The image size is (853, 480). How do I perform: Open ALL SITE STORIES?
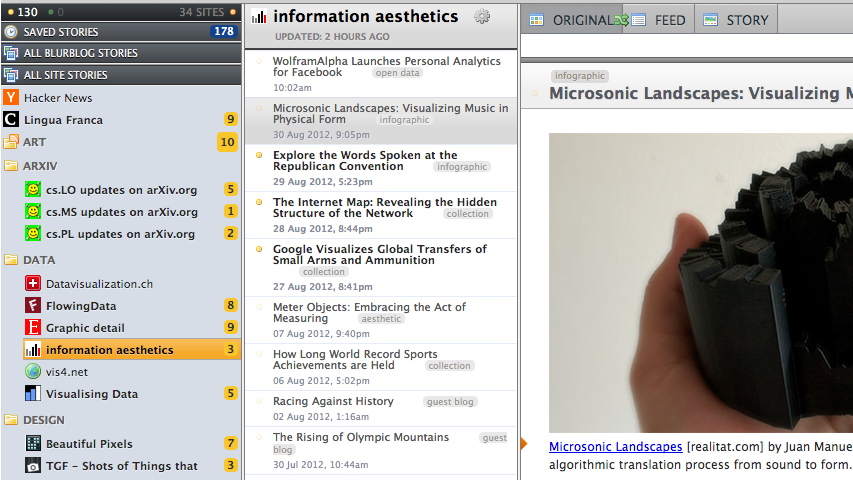tap(121, 75)
